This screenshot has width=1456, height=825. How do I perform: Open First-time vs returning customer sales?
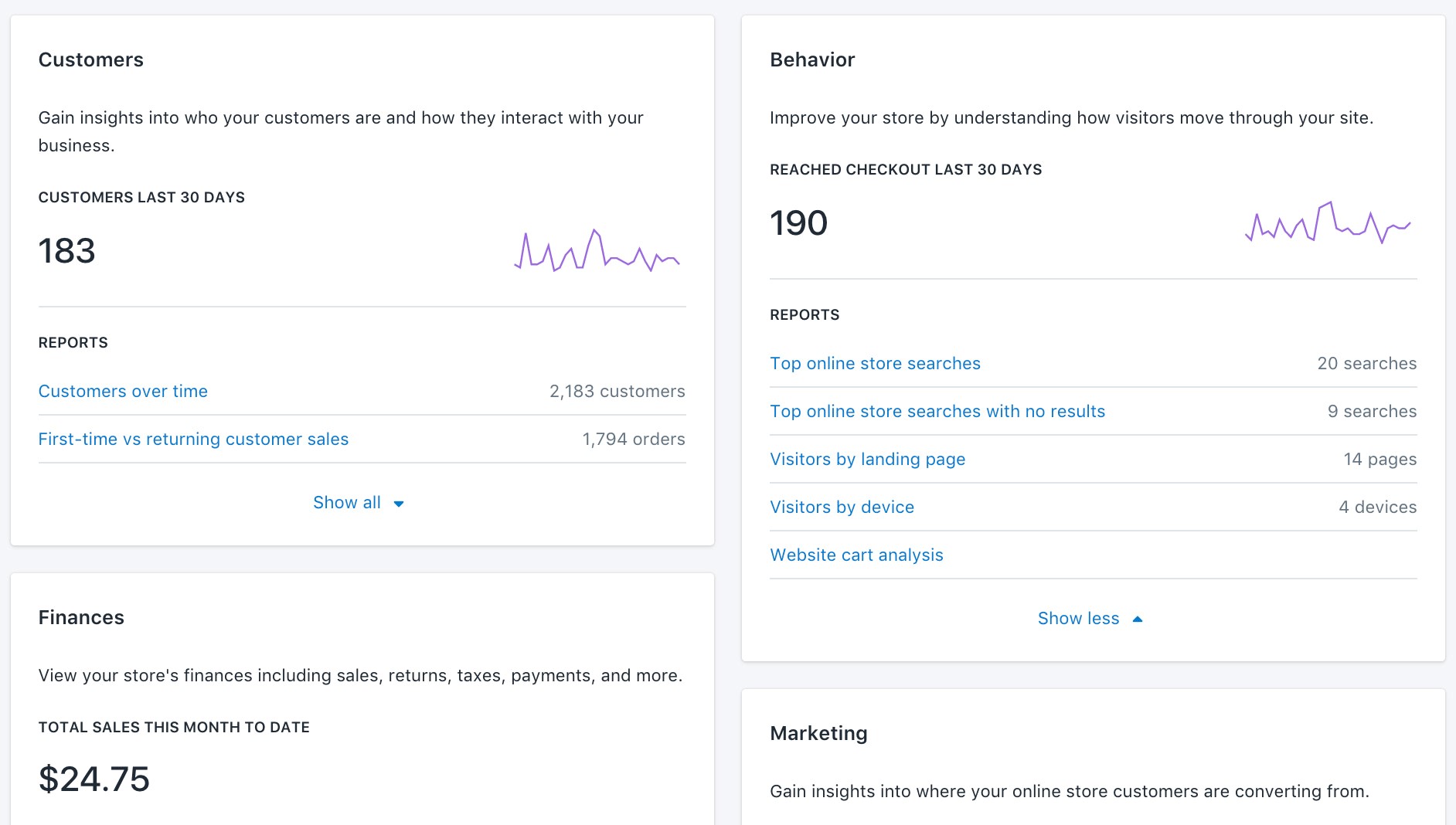193,440
